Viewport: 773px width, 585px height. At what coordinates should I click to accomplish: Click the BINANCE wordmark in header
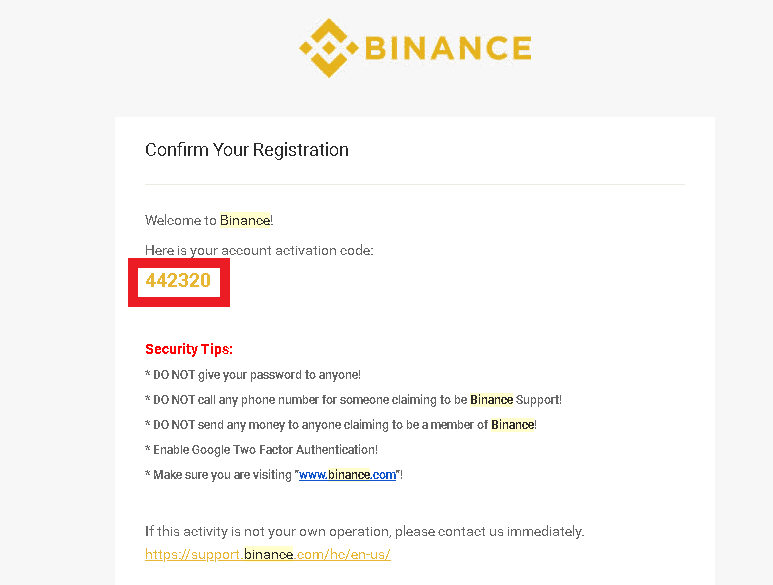448,48
